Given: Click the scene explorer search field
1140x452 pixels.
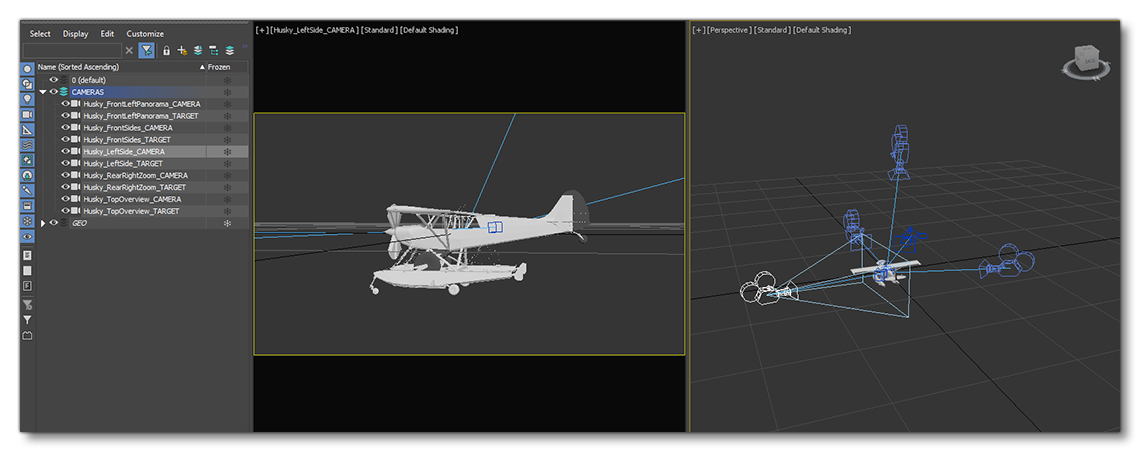Looking at the screenshot, I should click(72, 50).
